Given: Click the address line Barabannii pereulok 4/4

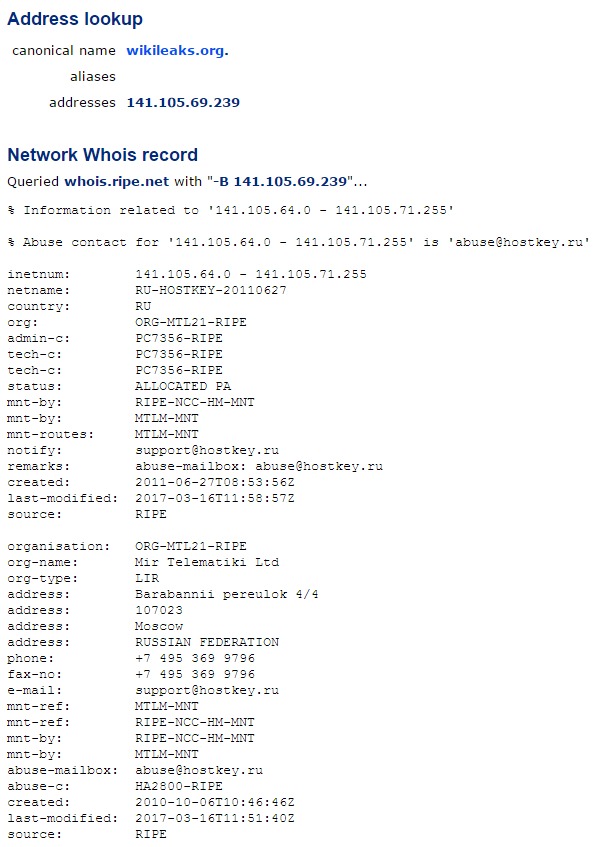Looking at the screenshot, I should [227, 595].
